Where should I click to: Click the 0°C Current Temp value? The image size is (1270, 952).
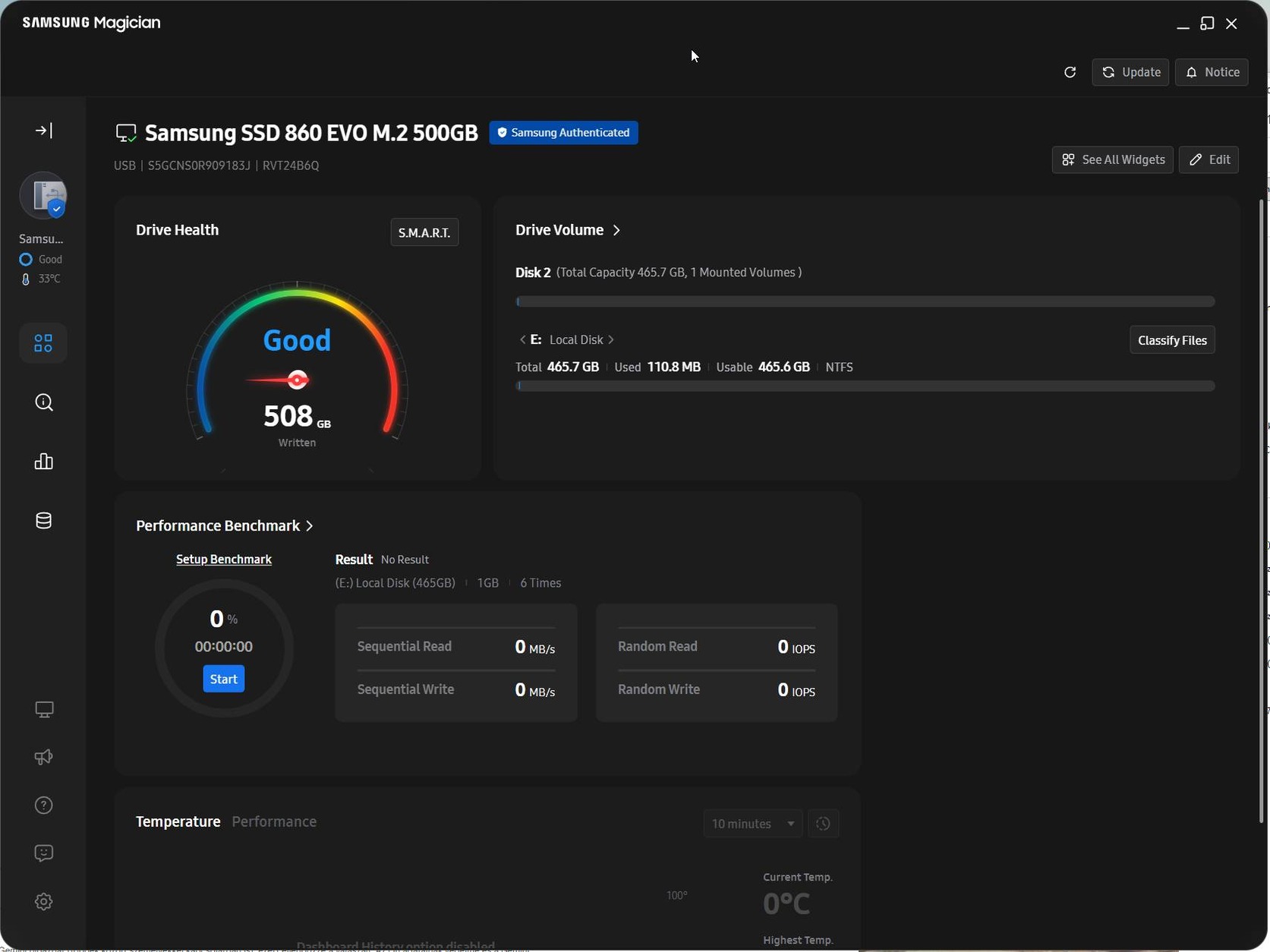(786, 903)
